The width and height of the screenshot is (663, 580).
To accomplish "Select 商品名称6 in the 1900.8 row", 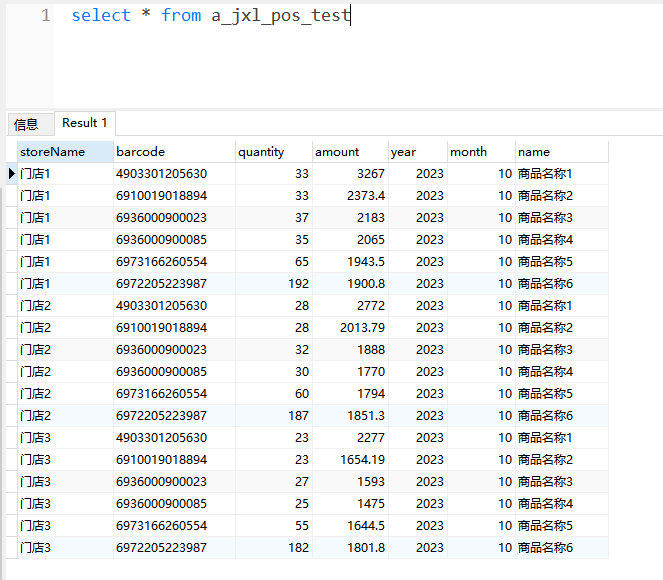I will (562, 284).
